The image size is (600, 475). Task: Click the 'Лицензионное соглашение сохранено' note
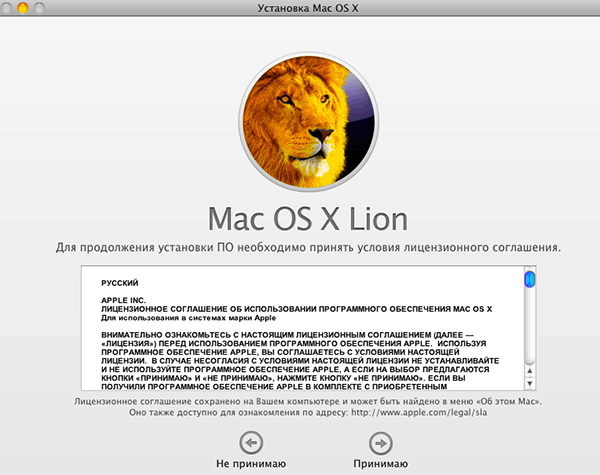tap(308, 402)
